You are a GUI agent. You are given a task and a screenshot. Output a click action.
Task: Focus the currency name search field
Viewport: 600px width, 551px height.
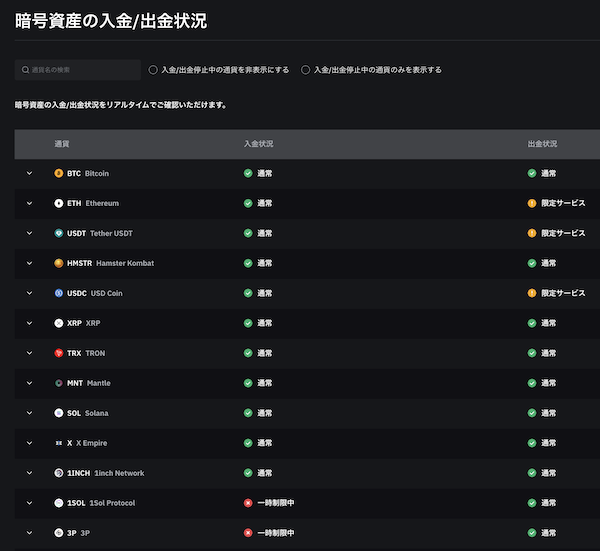click(78, 70)
